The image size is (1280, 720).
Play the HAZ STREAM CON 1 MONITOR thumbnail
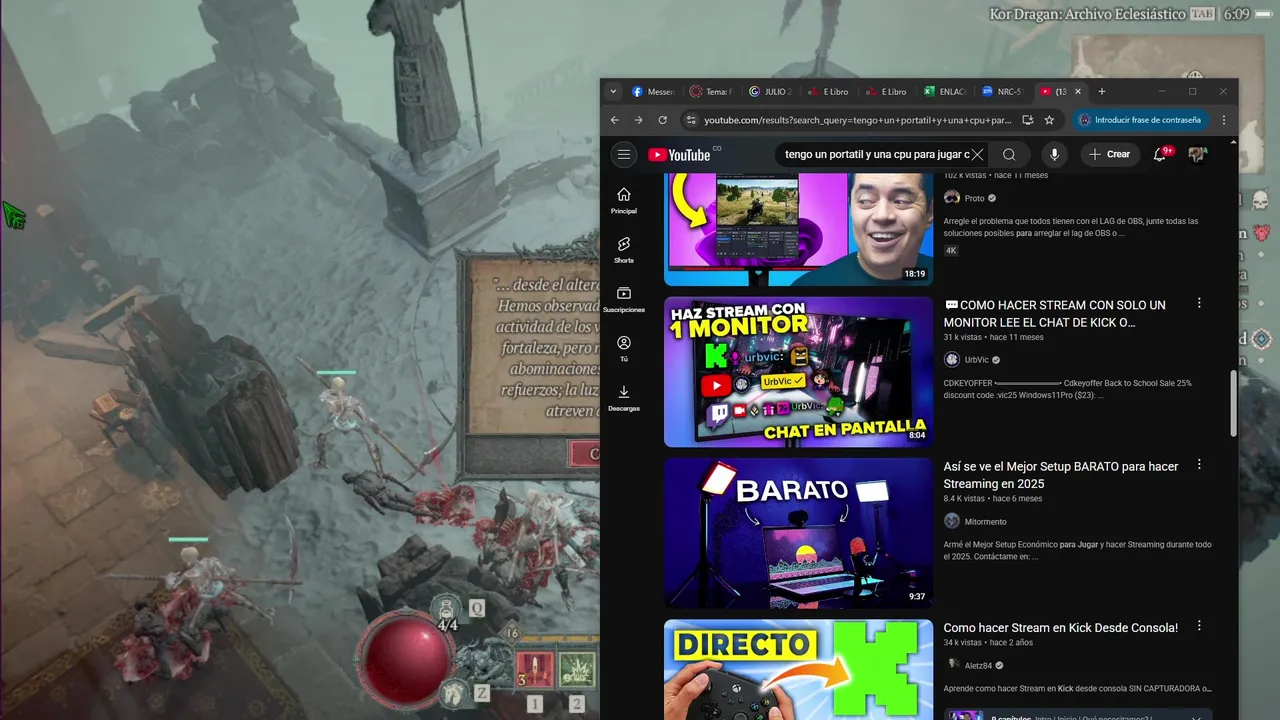tap(798, 372)
